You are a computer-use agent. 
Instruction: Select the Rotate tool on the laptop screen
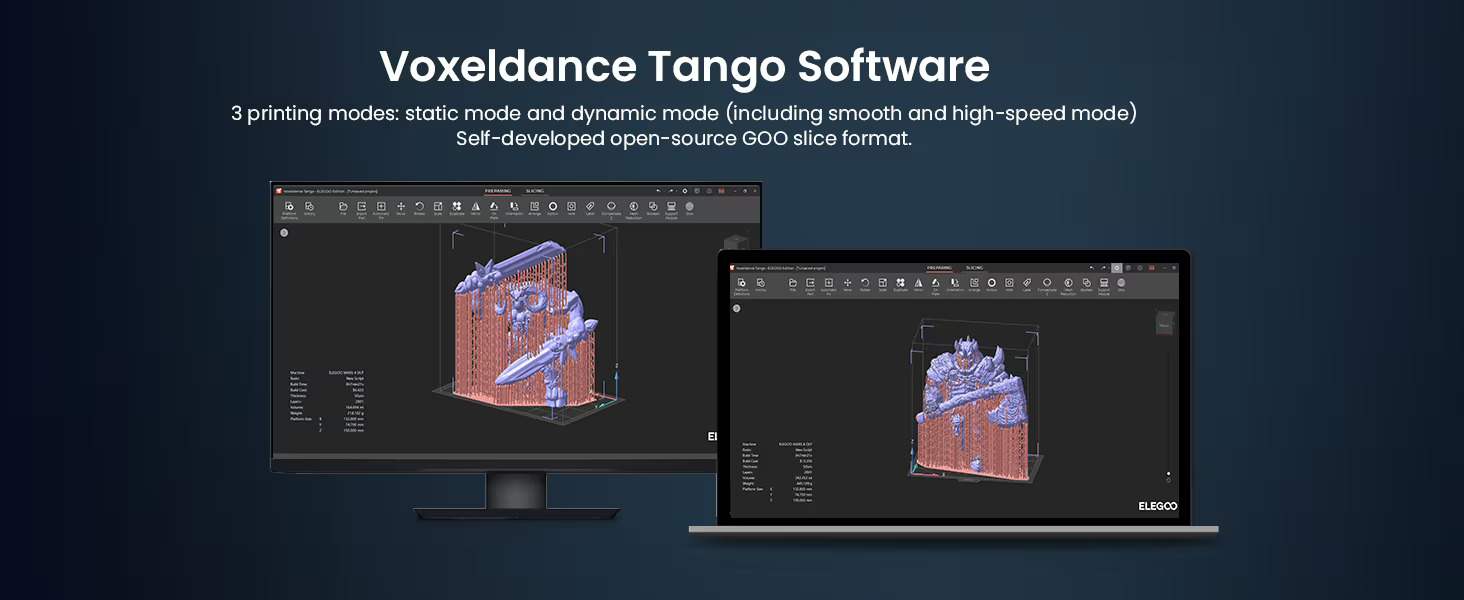[x=865, y=284]
